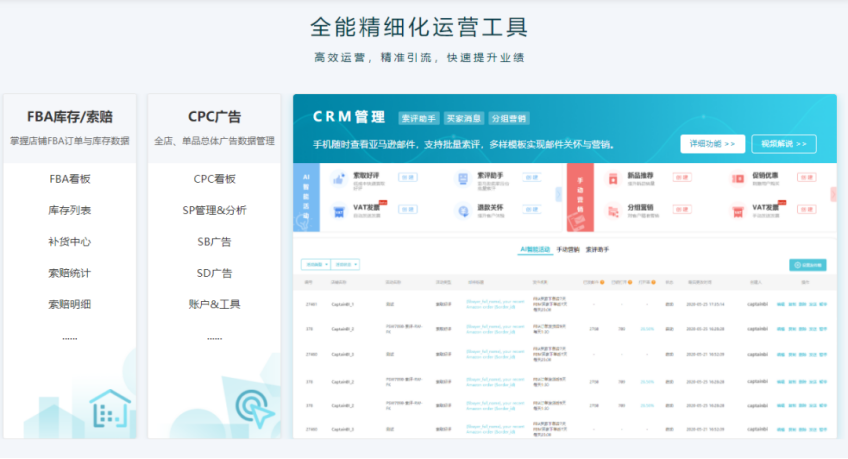Image resolution: width=848 pixels, height=459 pixels.
Task: Open SP管理&分析 in the CPC card
Action: [x=214, y=210]
